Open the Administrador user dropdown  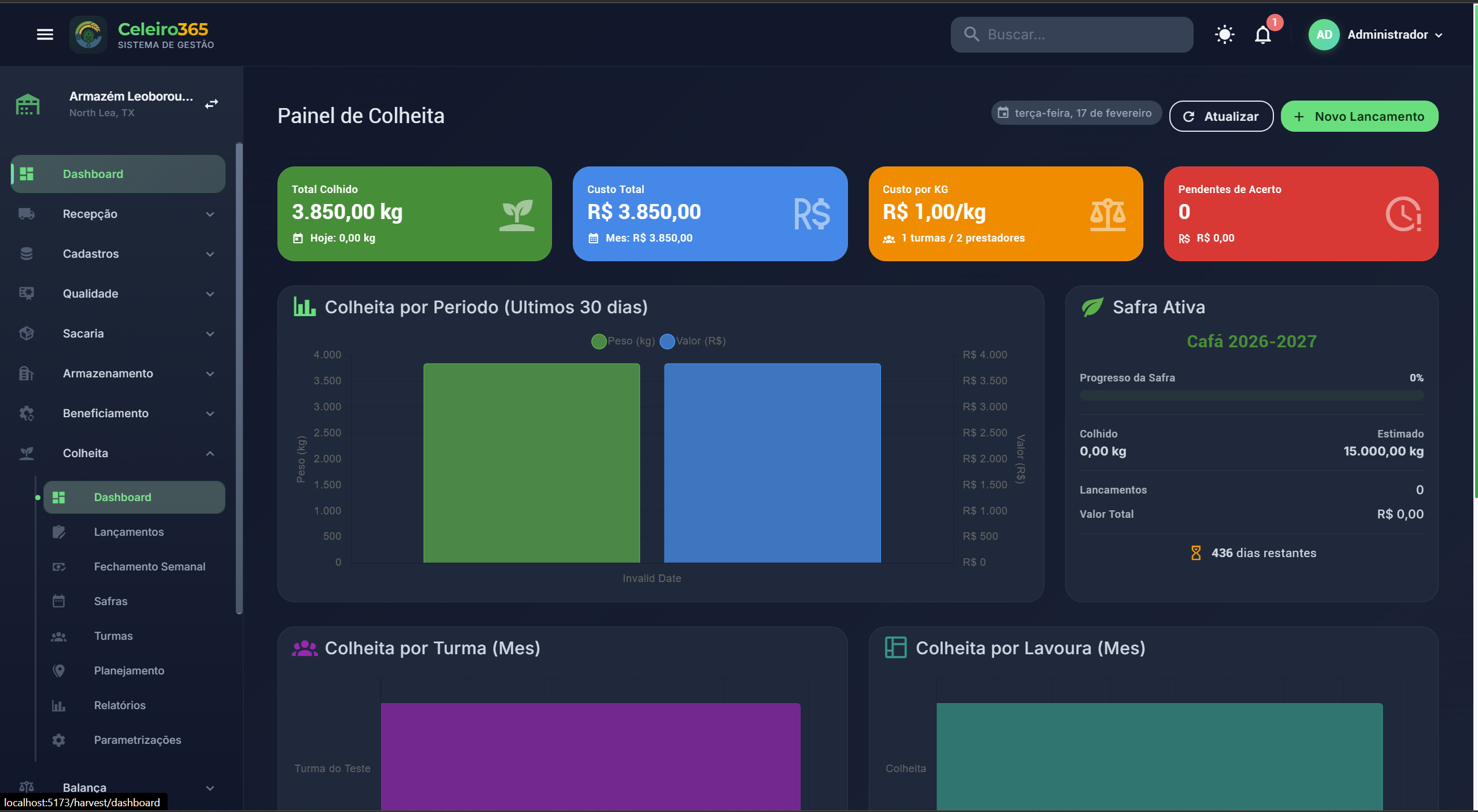pyautogui.click(x=1394, y=35)
